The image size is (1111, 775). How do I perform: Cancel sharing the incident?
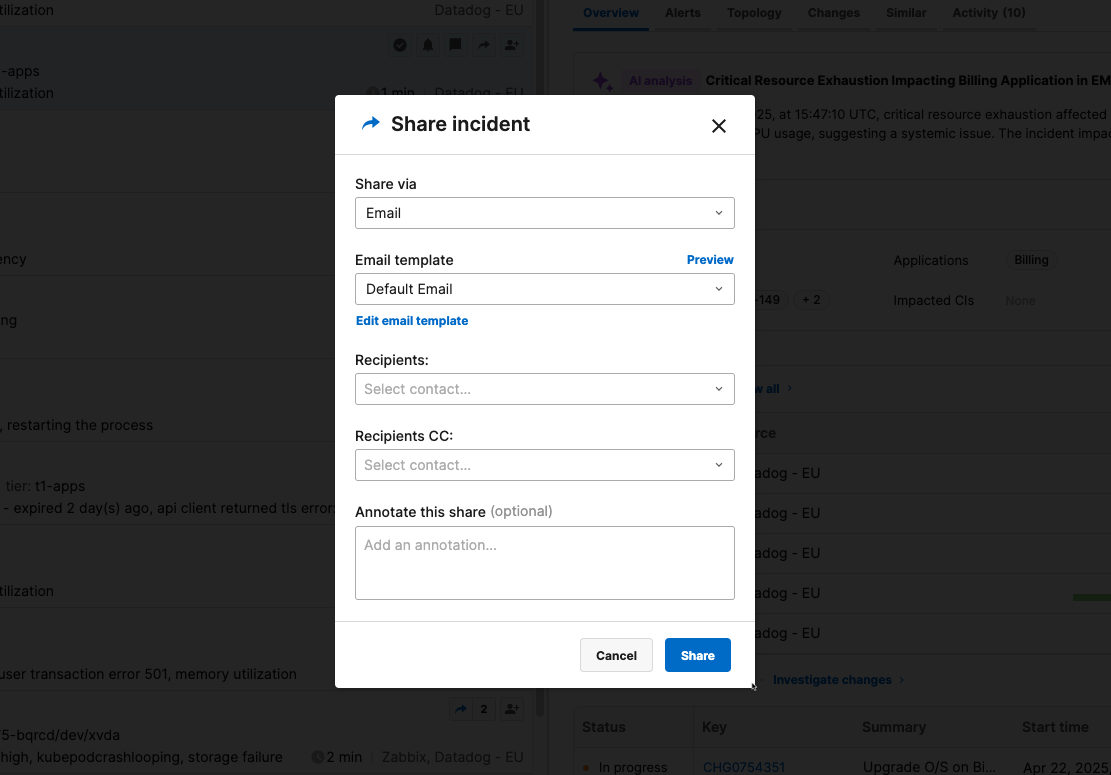click(616, 656)
